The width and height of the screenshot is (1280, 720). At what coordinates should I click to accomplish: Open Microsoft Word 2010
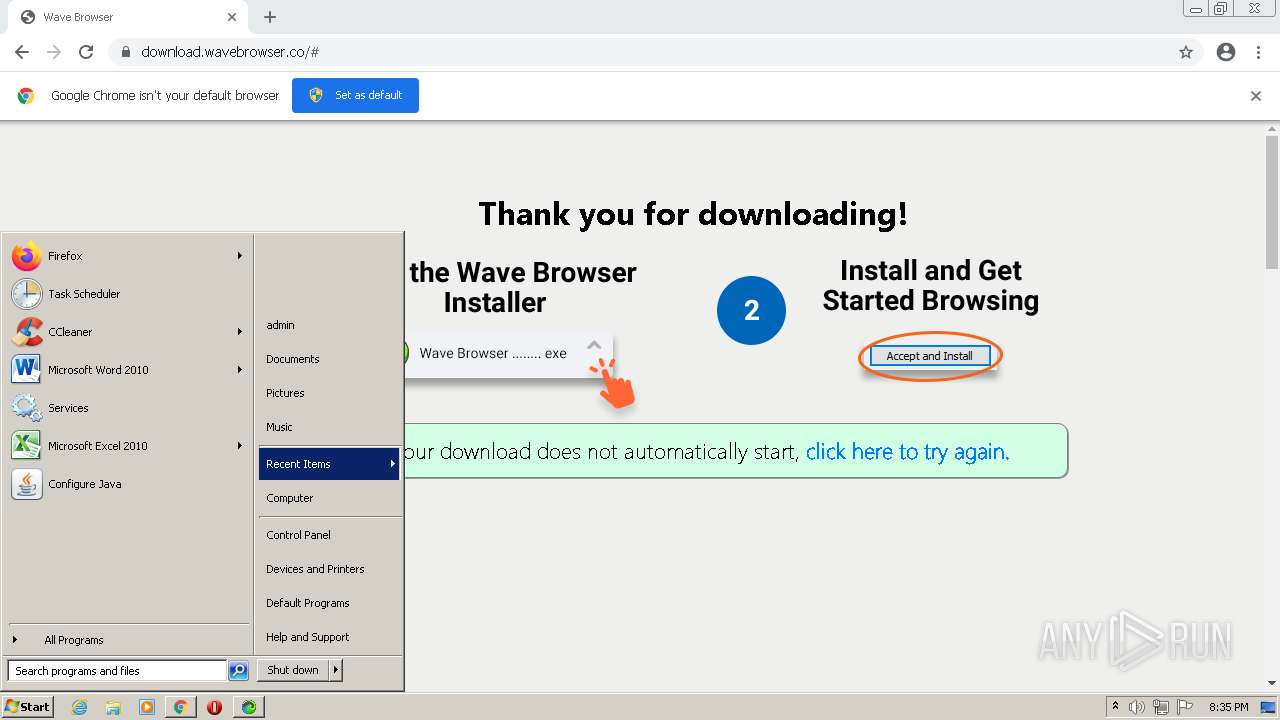[x=127, y=370]
